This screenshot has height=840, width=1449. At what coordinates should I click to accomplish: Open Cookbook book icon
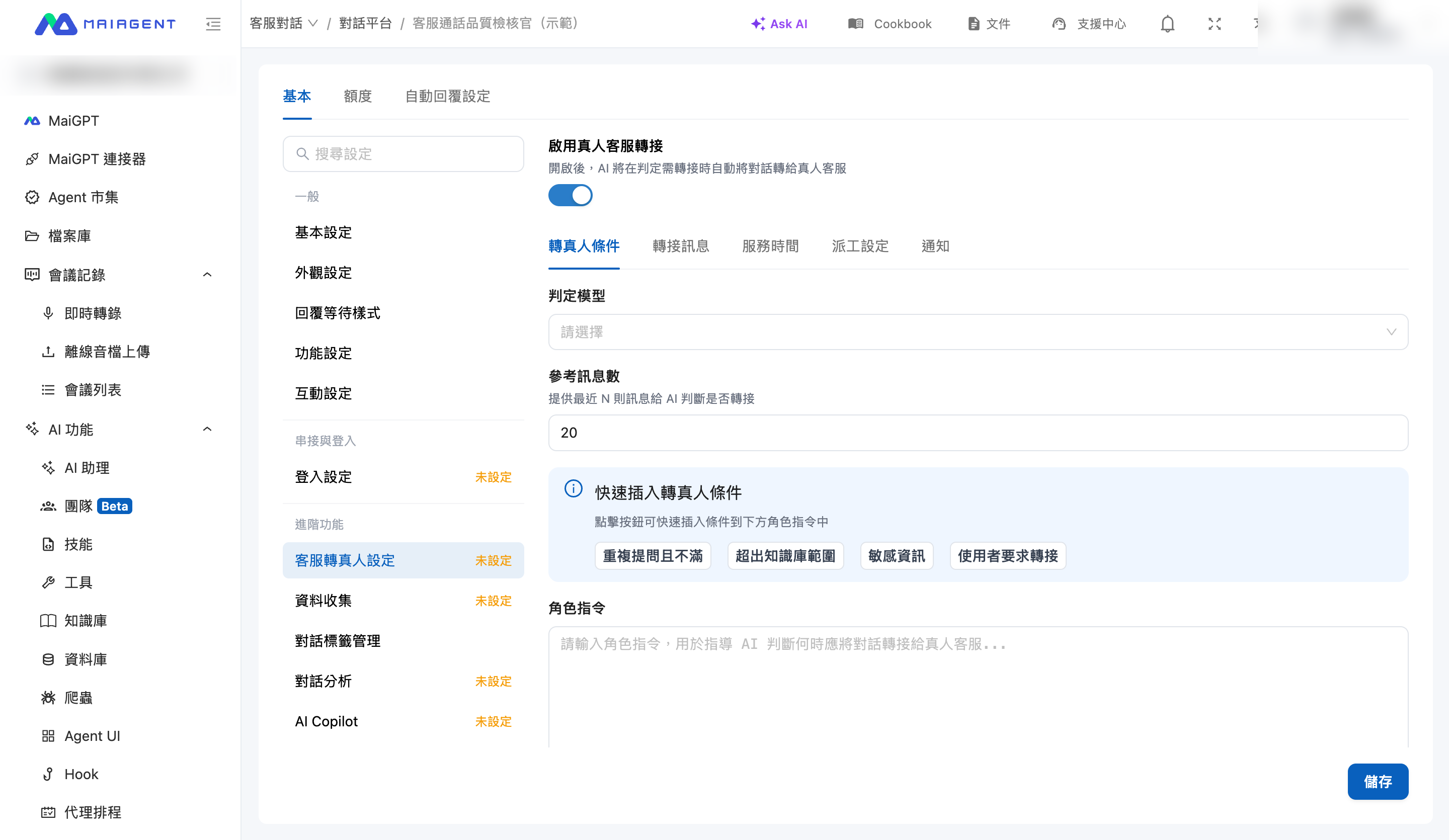(856, 24)
